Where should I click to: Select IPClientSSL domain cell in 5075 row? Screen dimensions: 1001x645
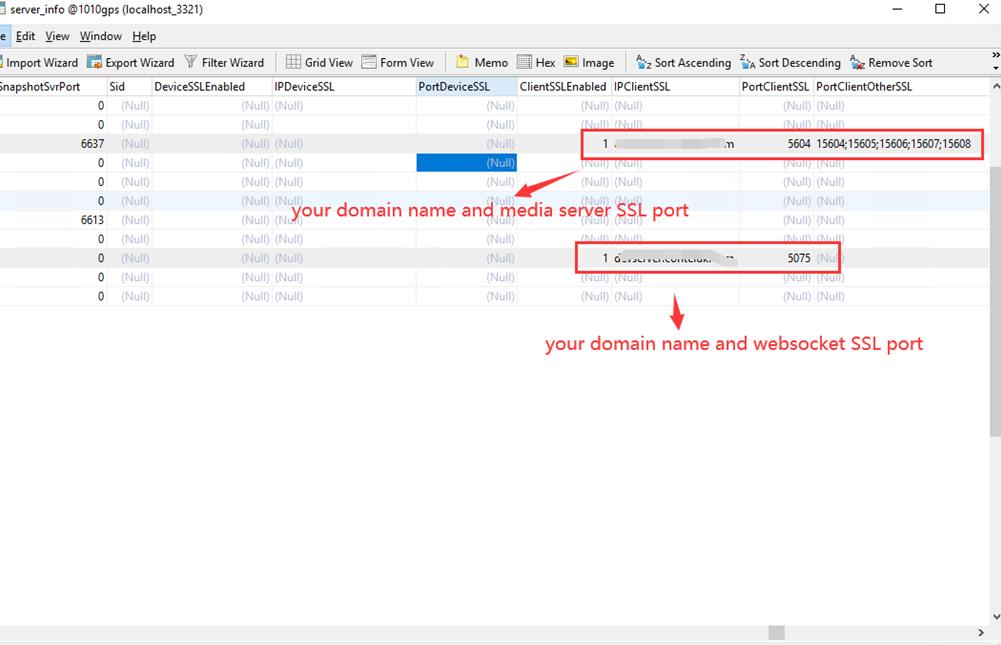point(675,258)
